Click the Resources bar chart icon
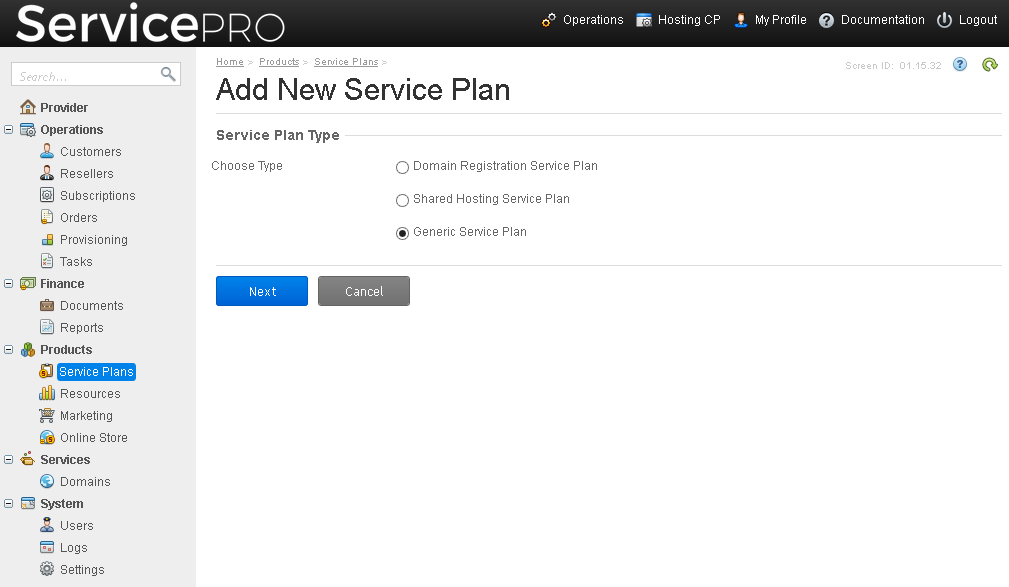The image size is (1009, 587). tap(47, 393)
